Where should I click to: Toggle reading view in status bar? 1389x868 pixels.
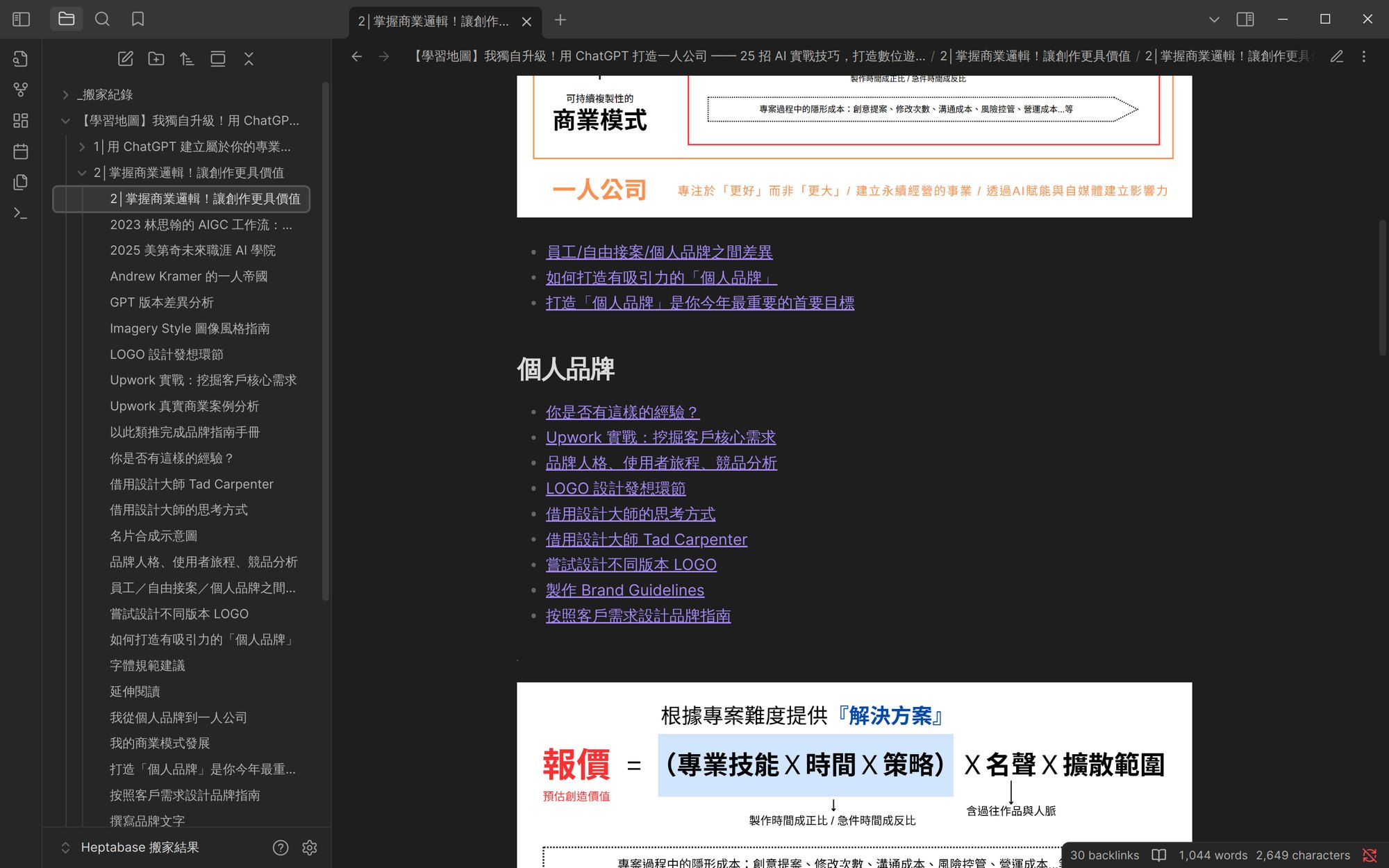[x=1159, y=856]
